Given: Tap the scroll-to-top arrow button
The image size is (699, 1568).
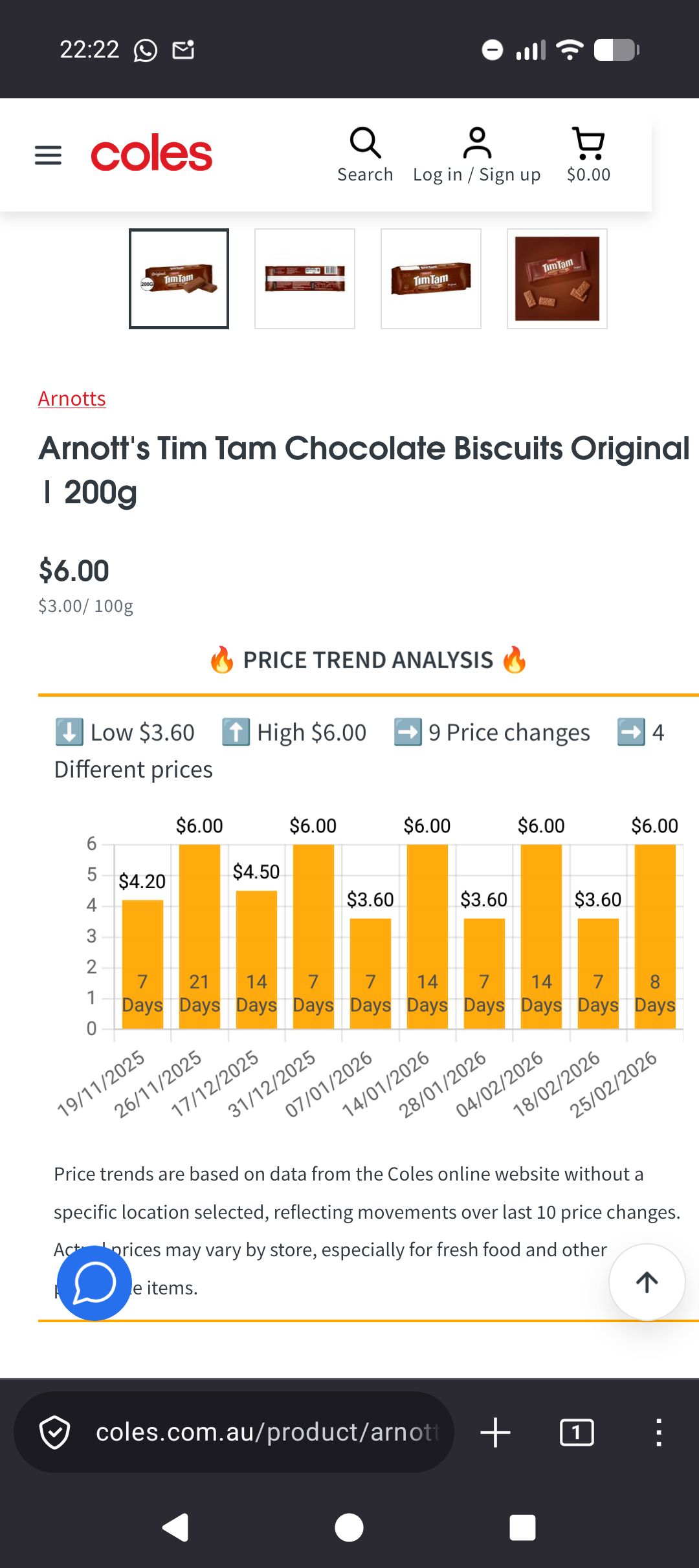Looking at the screenshot, I should [647, 1282].
